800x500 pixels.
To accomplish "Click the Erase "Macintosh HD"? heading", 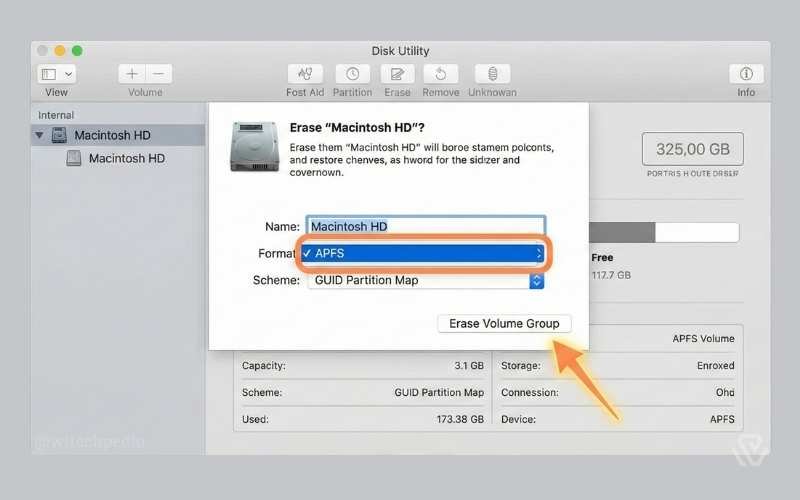I will click(357, 128).
